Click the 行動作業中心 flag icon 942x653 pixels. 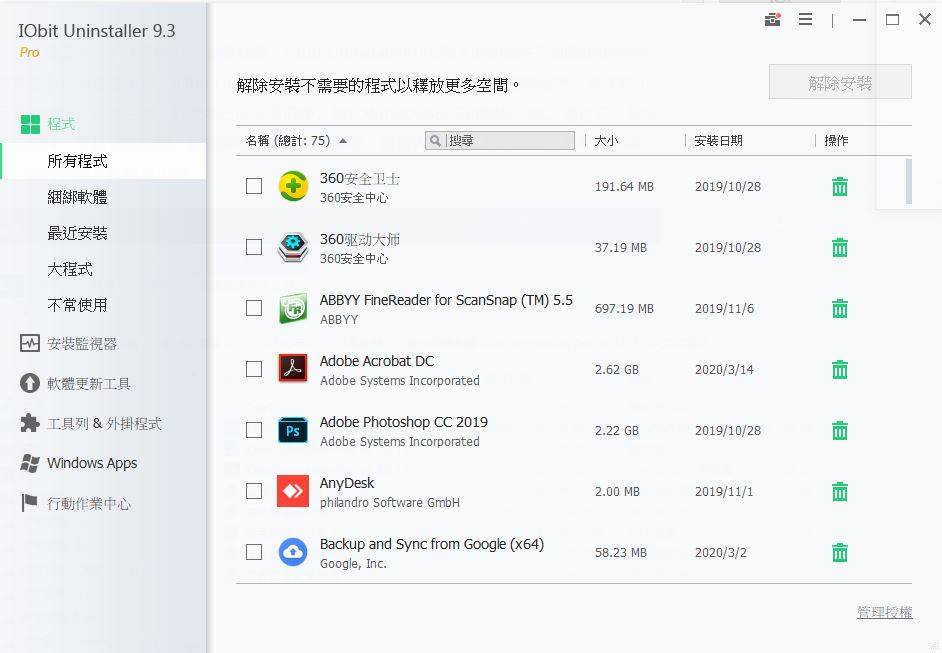[29, 503]
